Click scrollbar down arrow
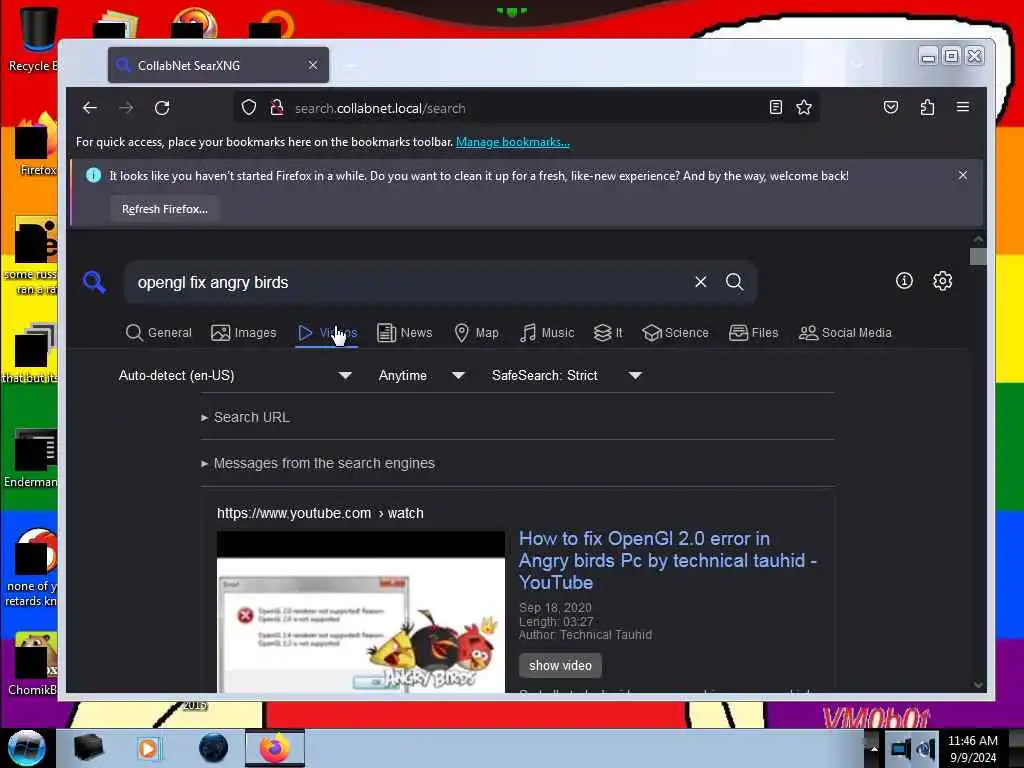Image resolution: width=1024 pixels, height=768 pixels. (x=978, y=684)
